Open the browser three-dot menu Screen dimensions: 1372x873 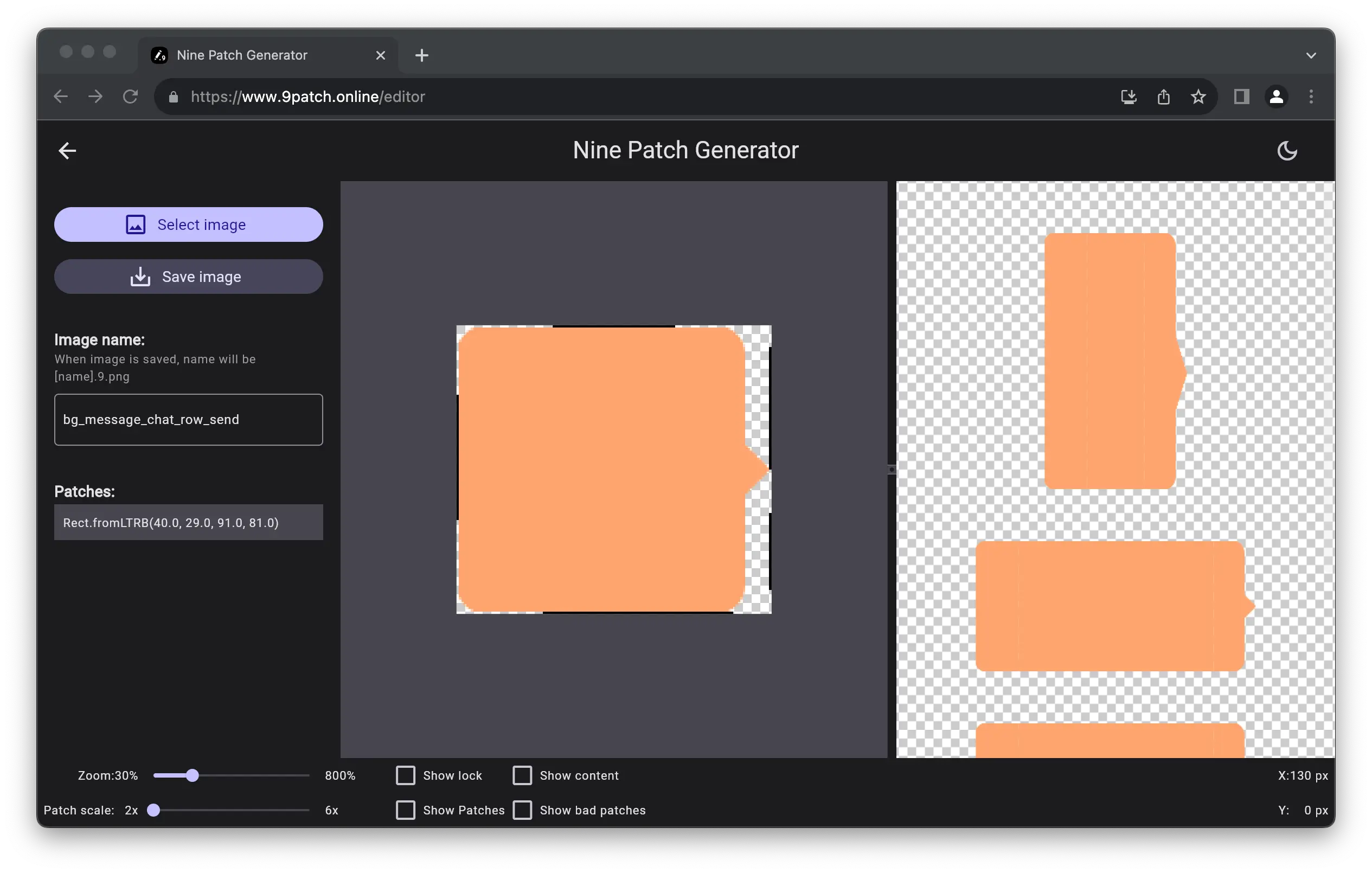pos(1311,97)
